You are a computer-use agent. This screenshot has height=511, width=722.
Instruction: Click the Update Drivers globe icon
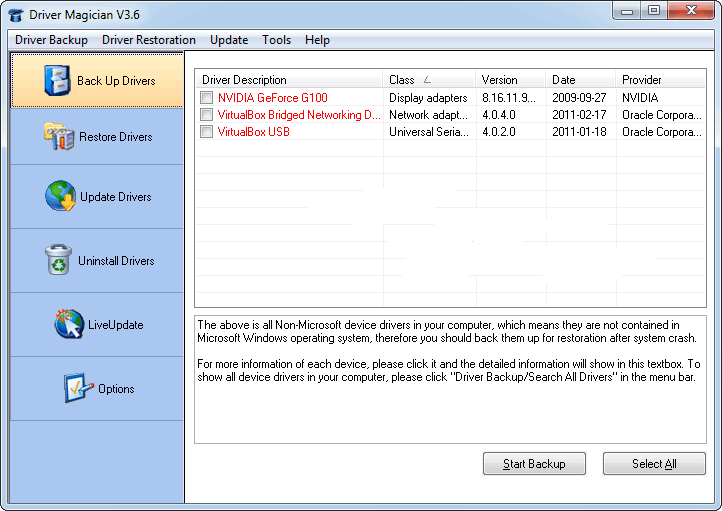[x=61, y=196]
